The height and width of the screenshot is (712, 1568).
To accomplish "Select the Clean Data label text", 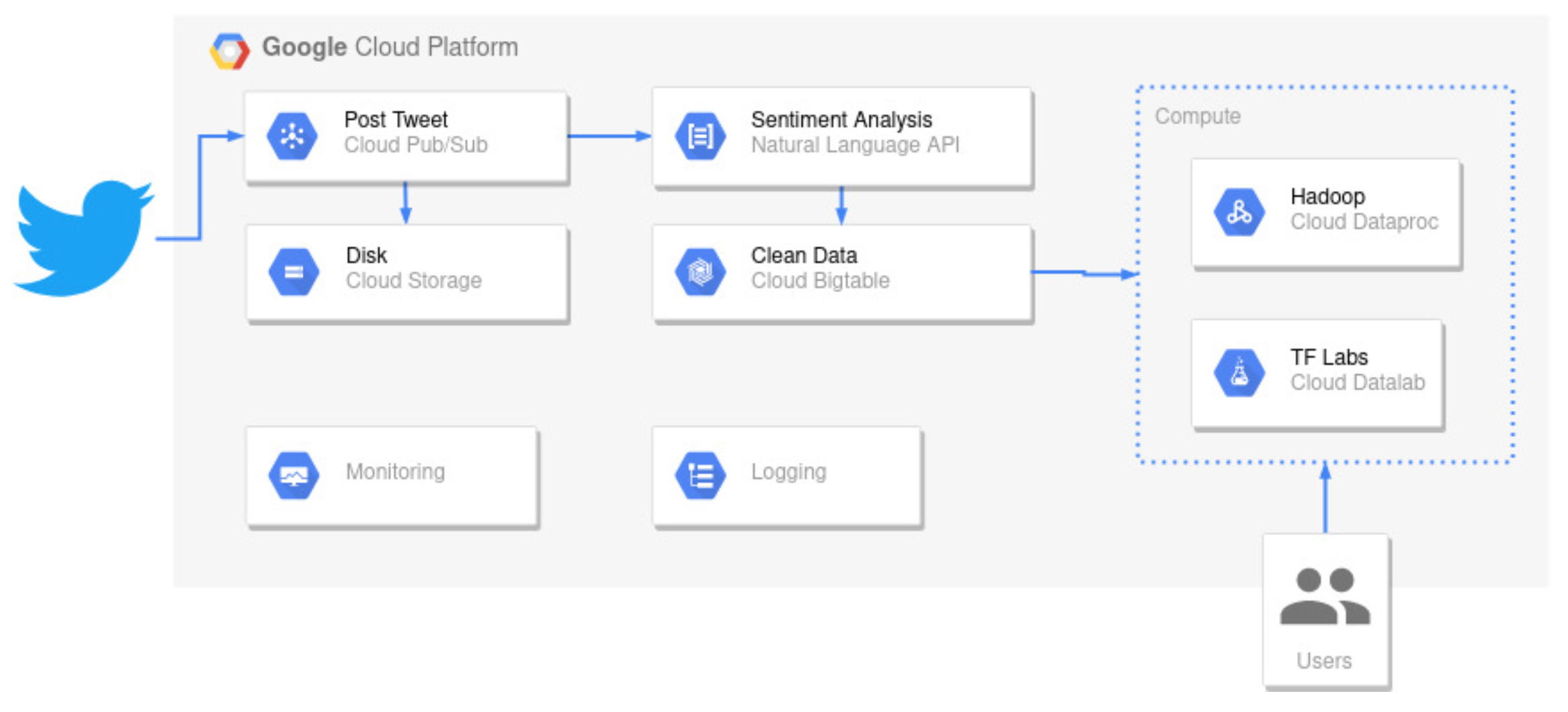I will [x=803, y=255].
